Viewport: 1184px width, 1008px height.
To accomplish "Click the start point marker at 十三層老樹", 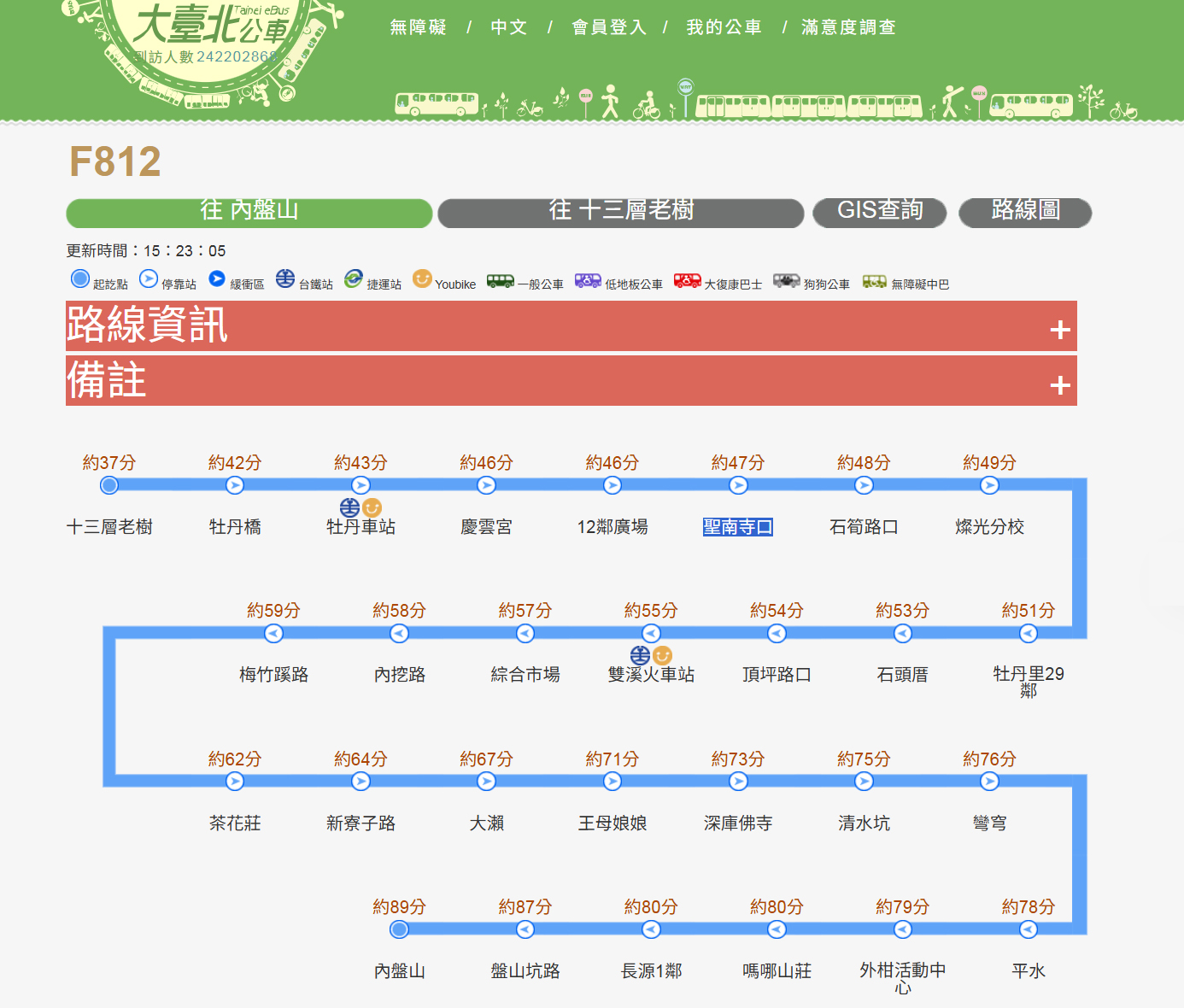I will [109, 485].
